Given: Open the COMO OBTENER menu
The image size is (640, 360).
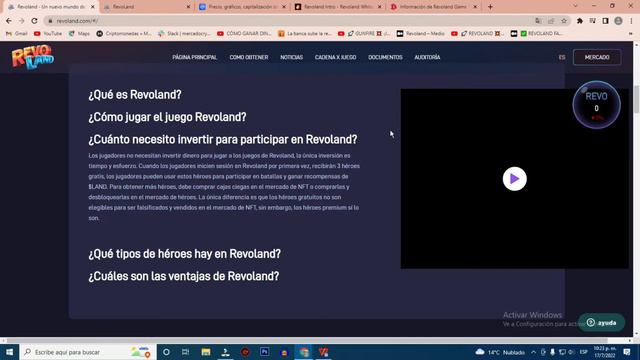Looking at the screenshot, I should 249,57.
